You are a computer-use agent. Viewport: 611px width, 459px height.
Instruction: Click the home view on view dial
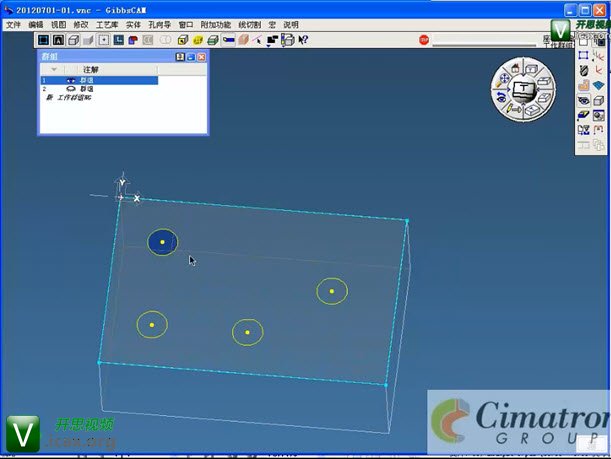pyautogui.click(x=515, y=68)
